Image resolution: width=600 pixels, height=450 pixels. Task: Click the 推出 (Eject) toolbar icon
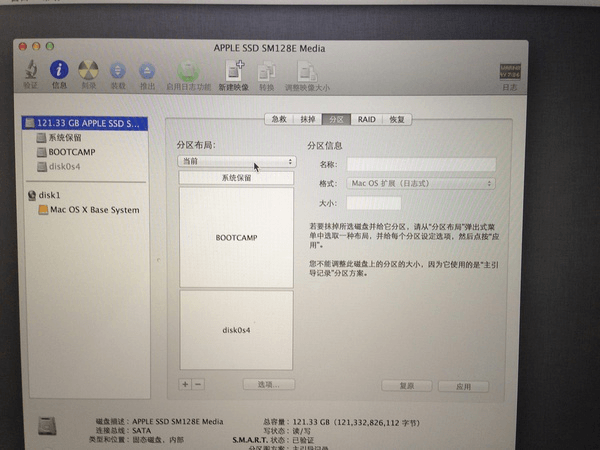click(x=145, y=70)
